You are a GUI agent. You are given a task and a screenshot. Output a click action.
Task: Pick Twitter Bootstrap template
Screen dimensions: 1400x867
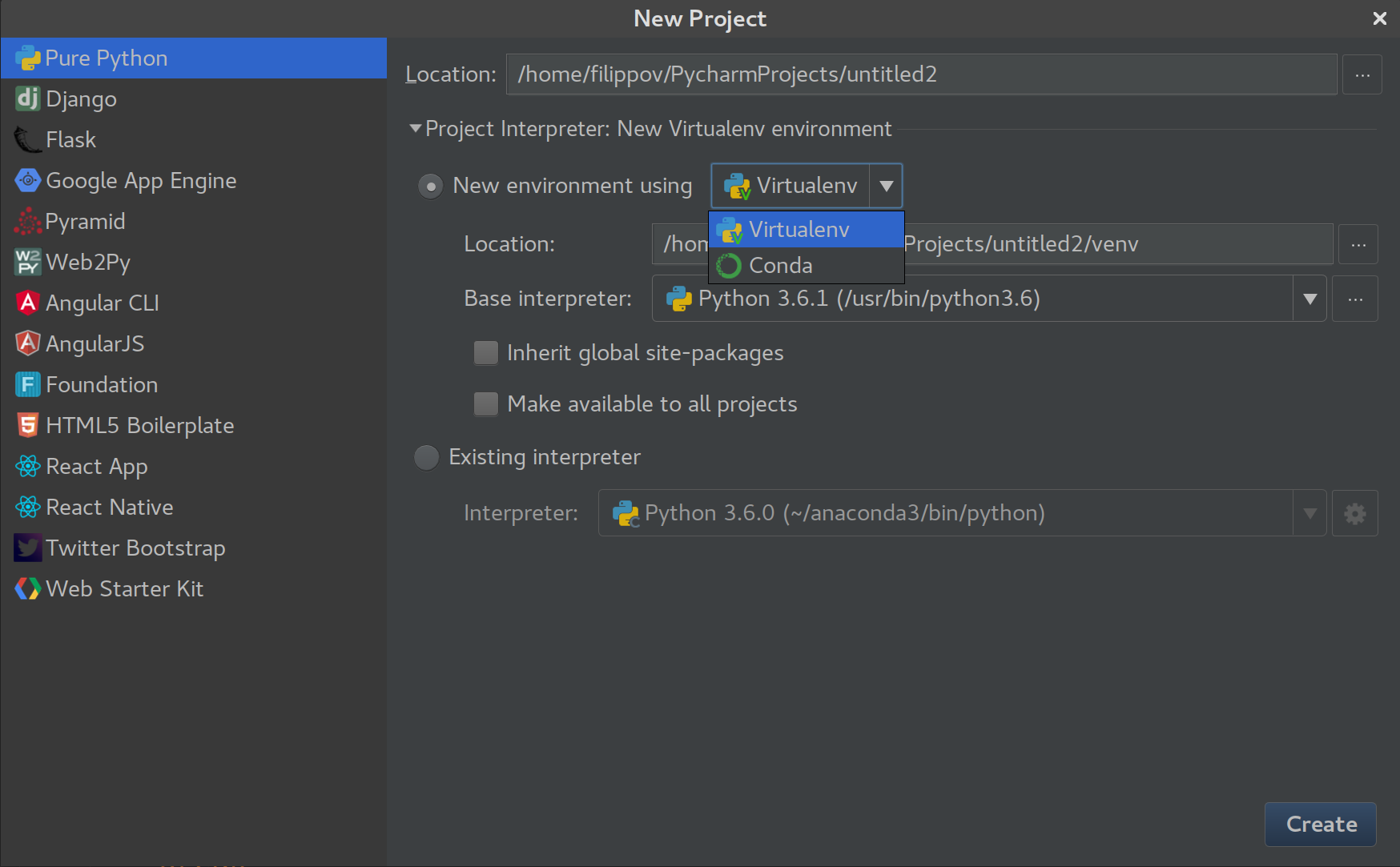point(194,548)
